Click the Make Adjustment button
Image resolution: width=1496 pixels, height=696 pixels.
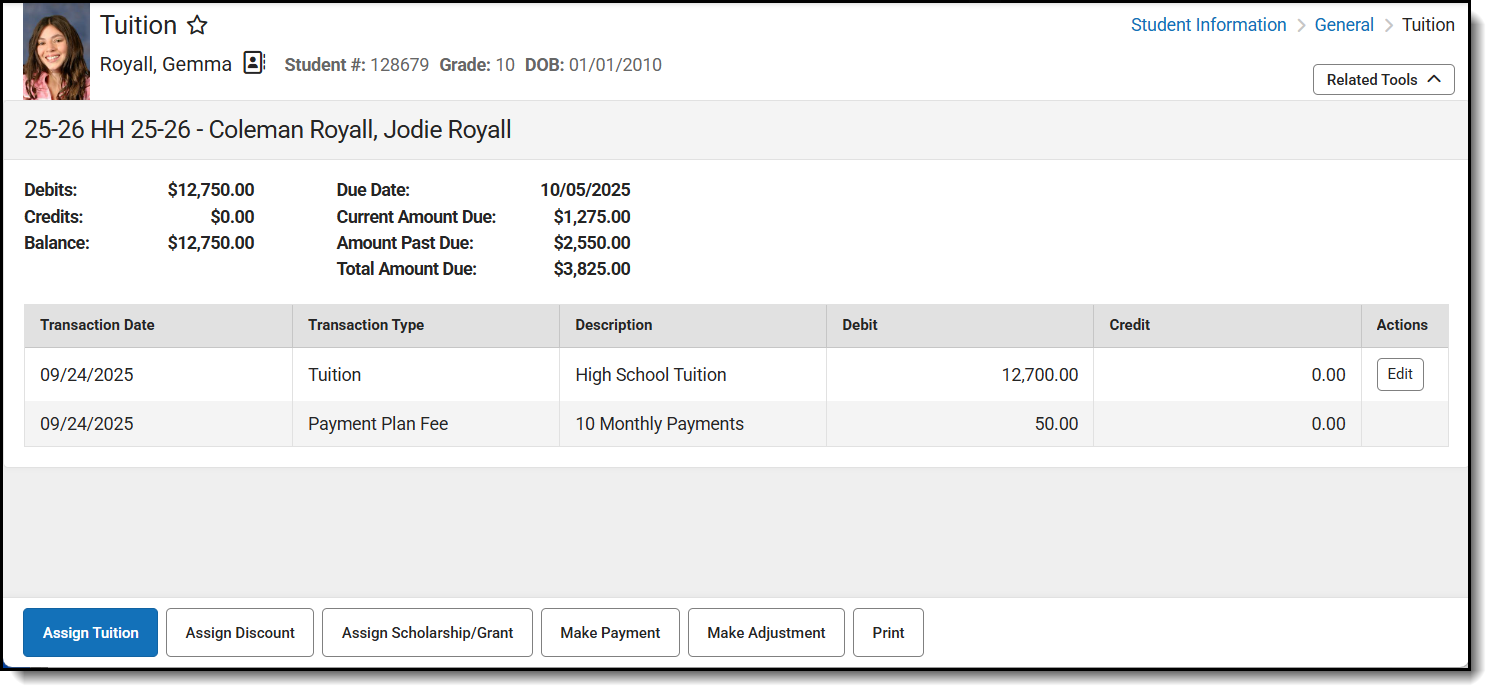click(766, 632)
